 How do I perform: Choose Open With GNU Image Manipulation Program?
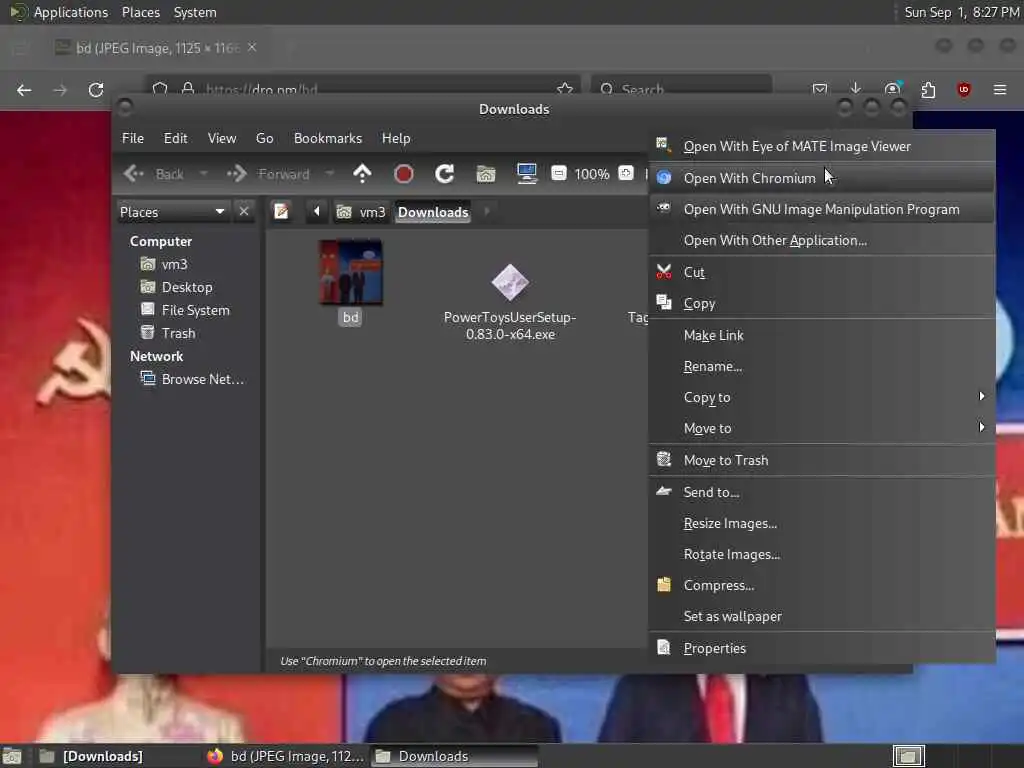tap(822, 209)
